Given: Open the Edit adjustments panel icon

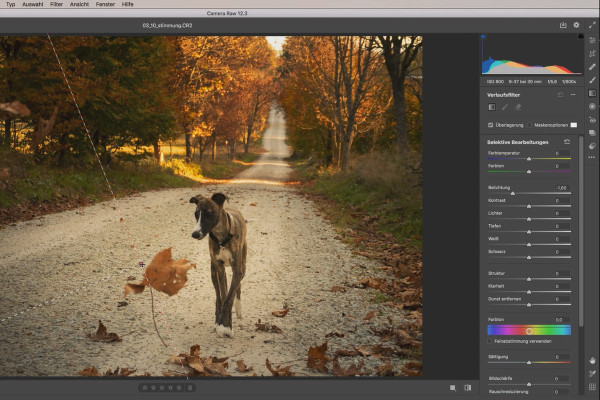Looking at the screenshot, I should point(592,40).
